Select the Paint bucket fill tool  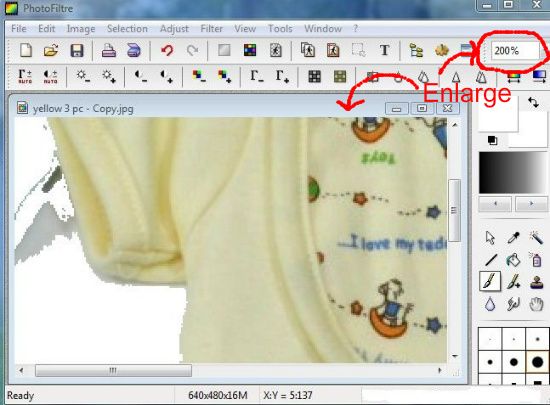coord(513,260)
